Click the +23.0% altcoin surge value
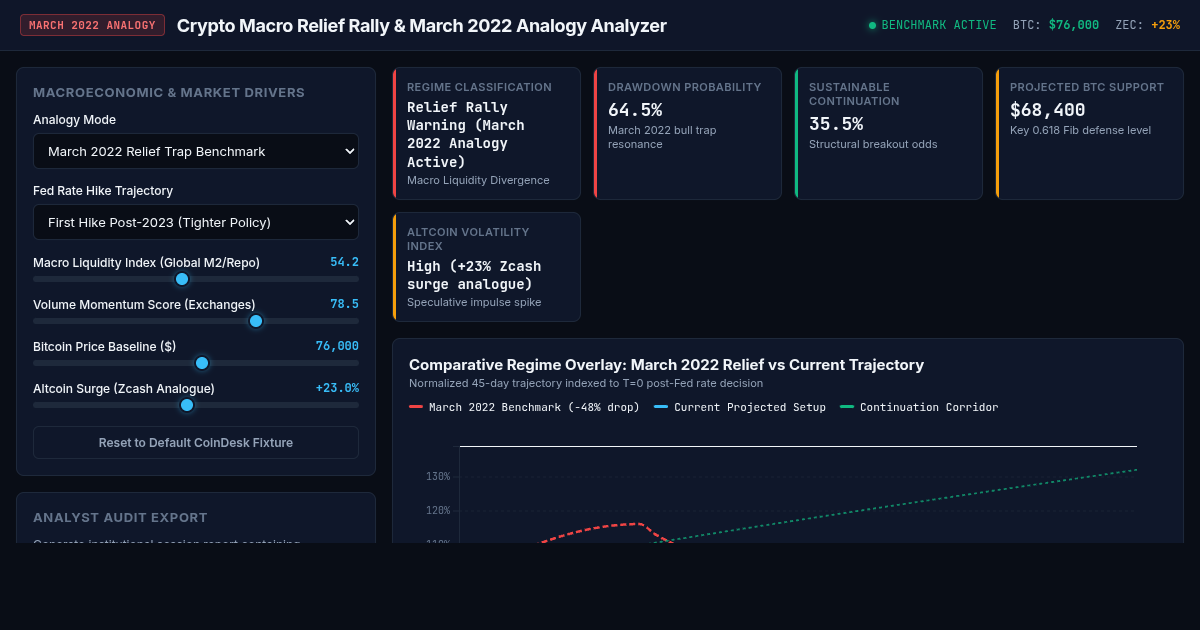 [x=337, y=388]
